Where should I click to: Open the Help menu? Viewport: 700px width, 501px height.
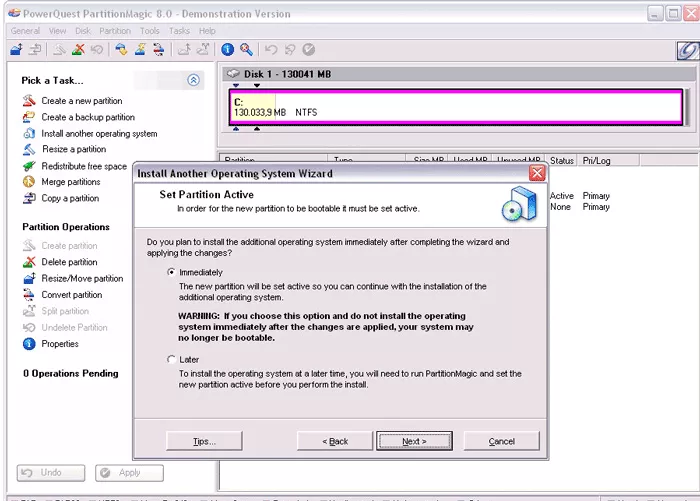click(x=207, y=31)
